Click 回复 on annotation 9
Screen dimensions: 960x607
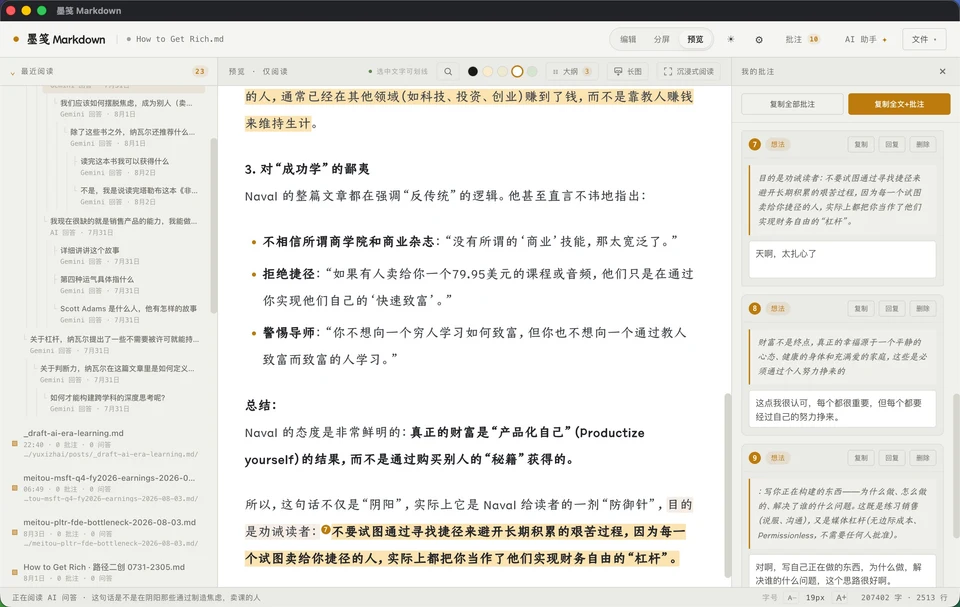pos(891,458)
